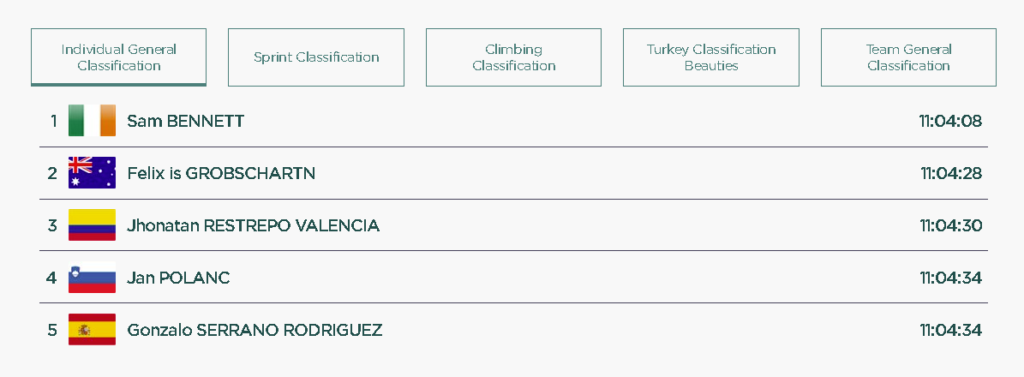
Task: Click the Colombian flag next to Restrepo Valencia
Action: [92, 225]
